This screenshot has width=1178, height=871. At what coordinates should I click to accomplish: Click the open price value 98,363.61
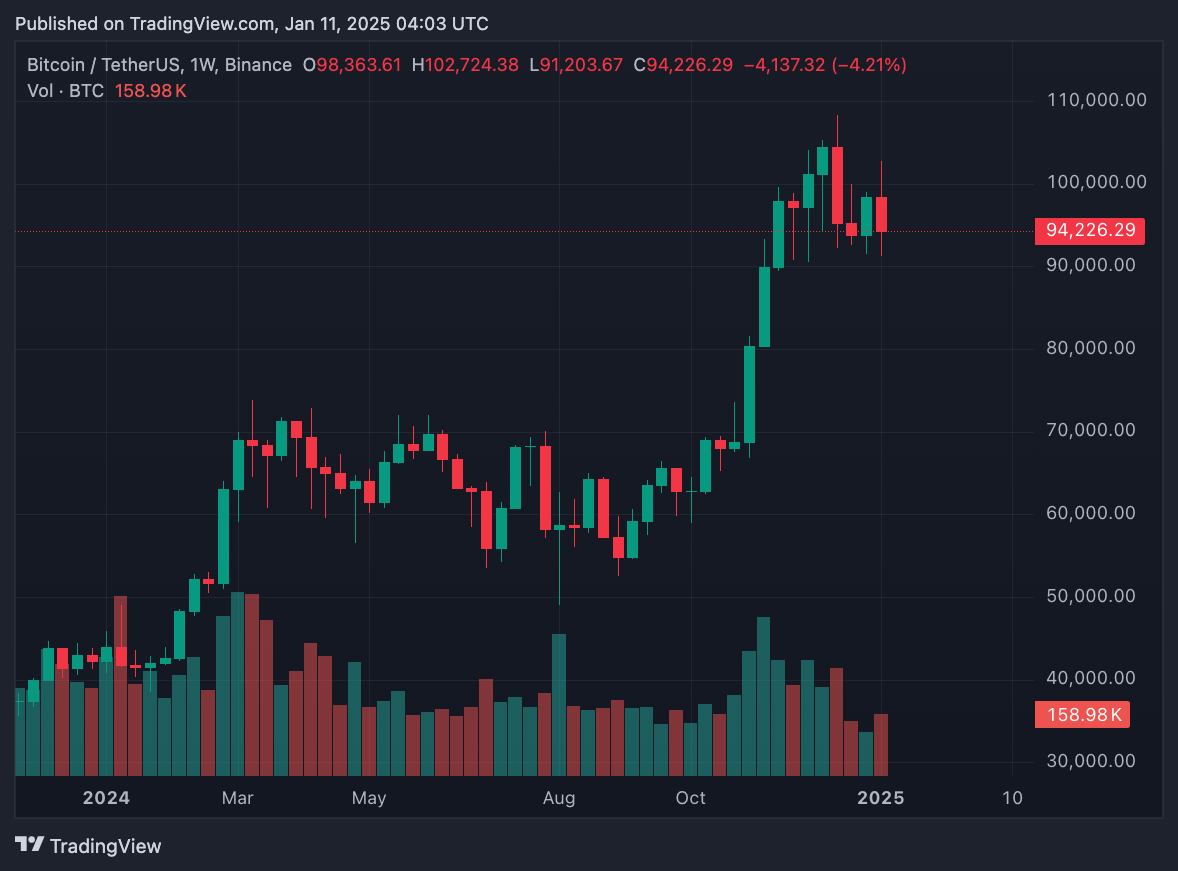(359, 65)
